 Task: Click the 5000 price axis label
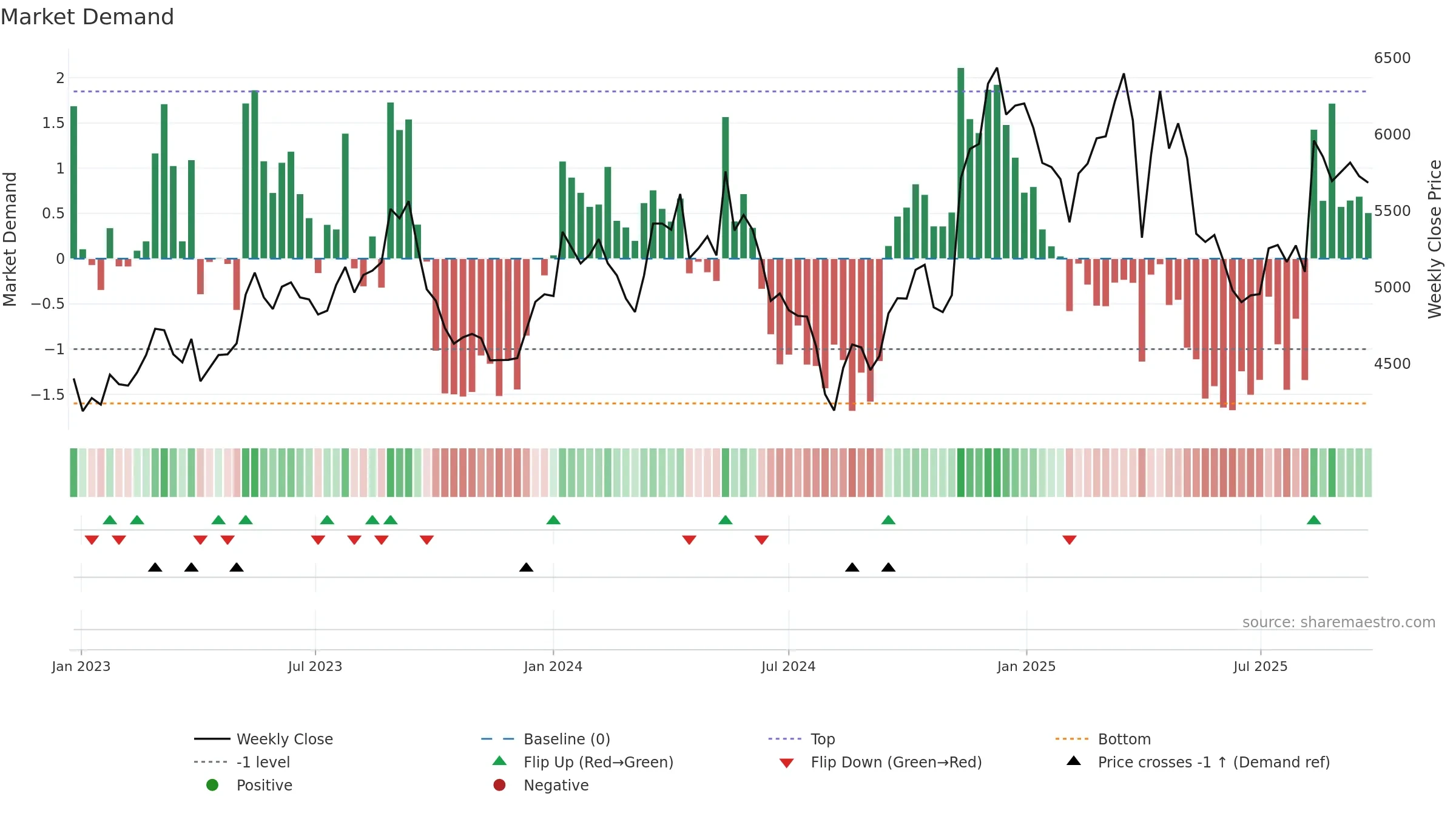tap(1392, 288)
